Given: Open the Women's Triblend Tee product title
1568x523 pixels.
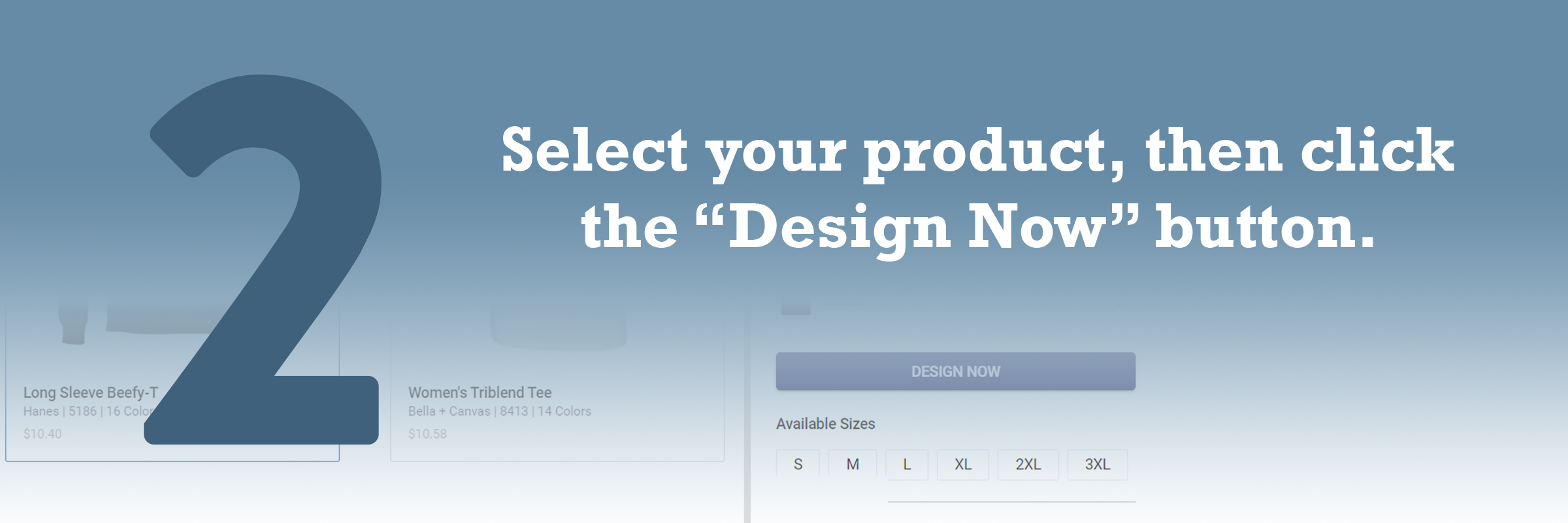Looking at the screenshot, I should [x=480, y=392].
